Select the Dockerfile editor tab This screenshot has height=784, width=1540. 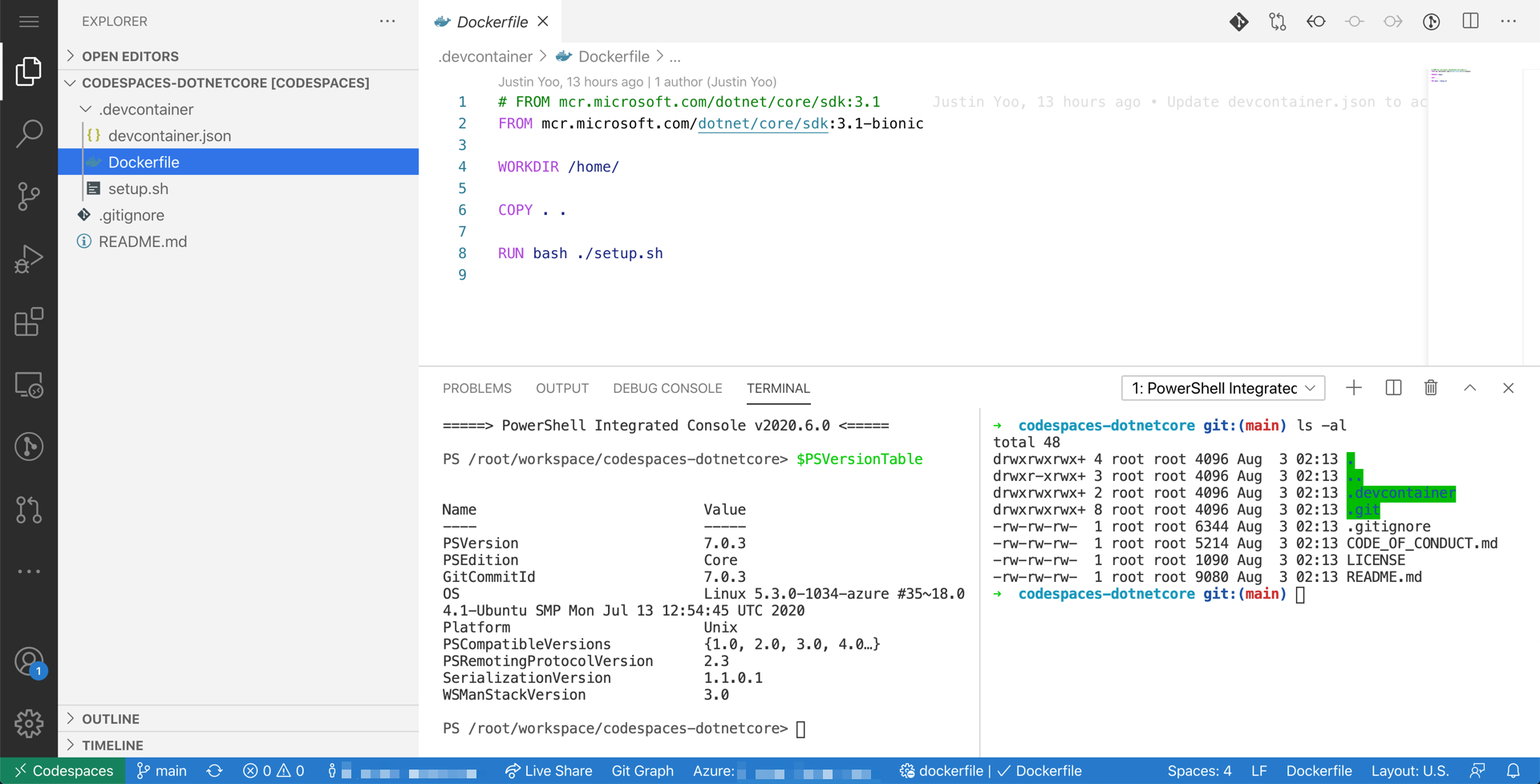491,22
